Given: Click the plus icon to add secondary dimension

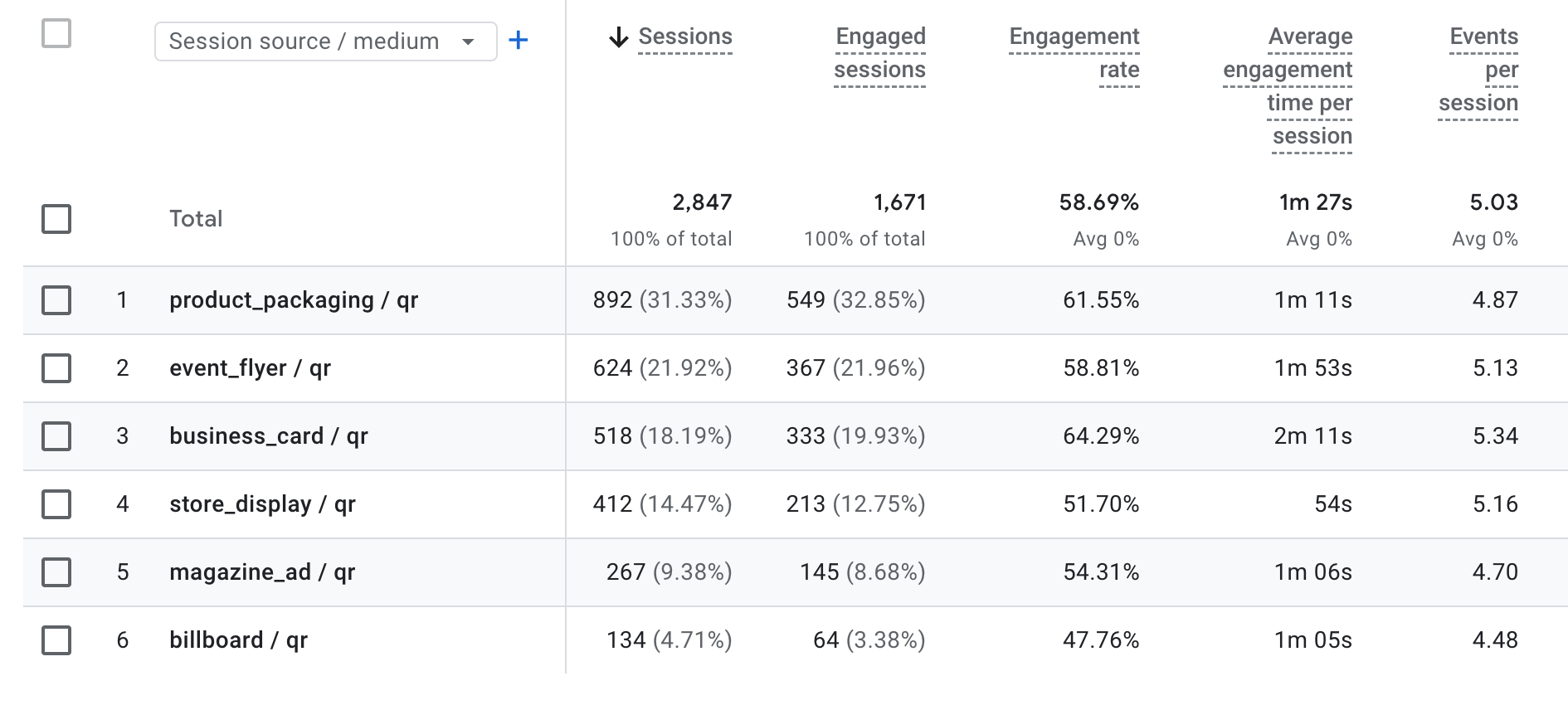Looking at the screenshot, I should click(519, 40).
